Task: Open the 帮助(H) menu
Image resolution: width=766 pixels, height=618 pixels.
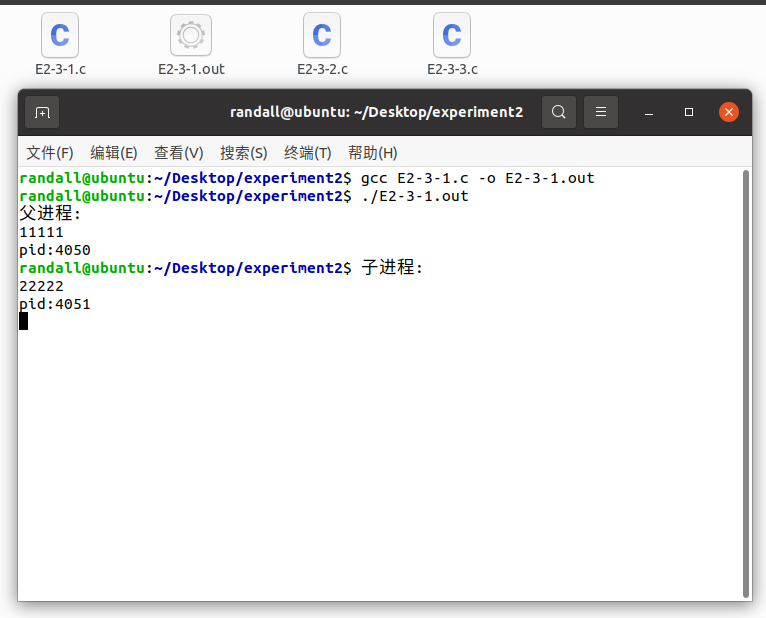Action: click(372, 153)
